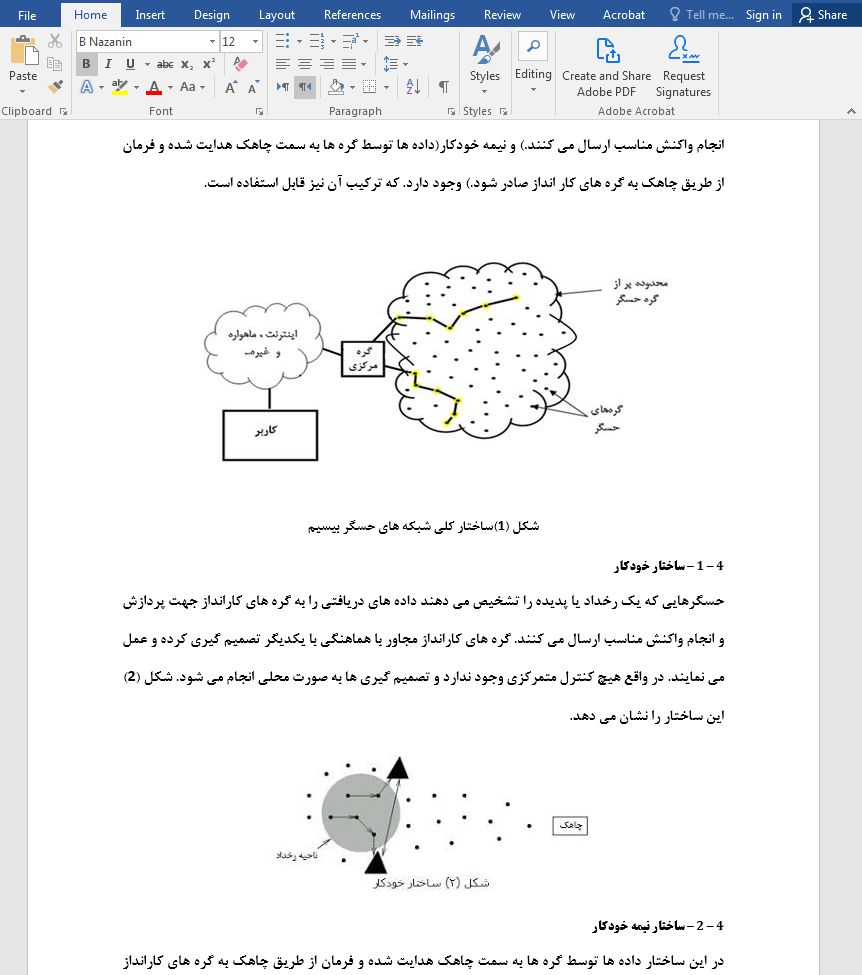This screenshot has width=862, height=975.
Task: Click the Sign in link
Action: click(763, 14)
